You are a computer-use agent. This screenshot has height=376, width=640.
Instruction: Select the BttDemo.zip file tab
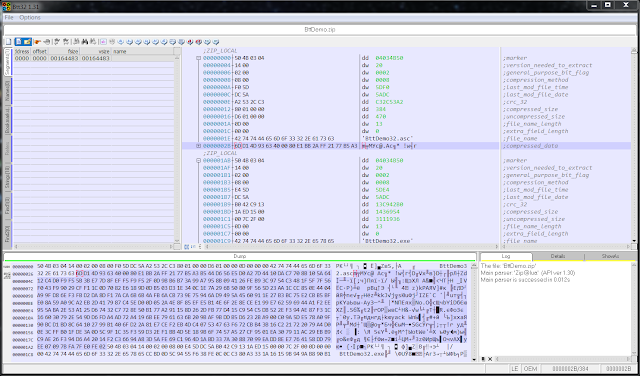[320, 30]
